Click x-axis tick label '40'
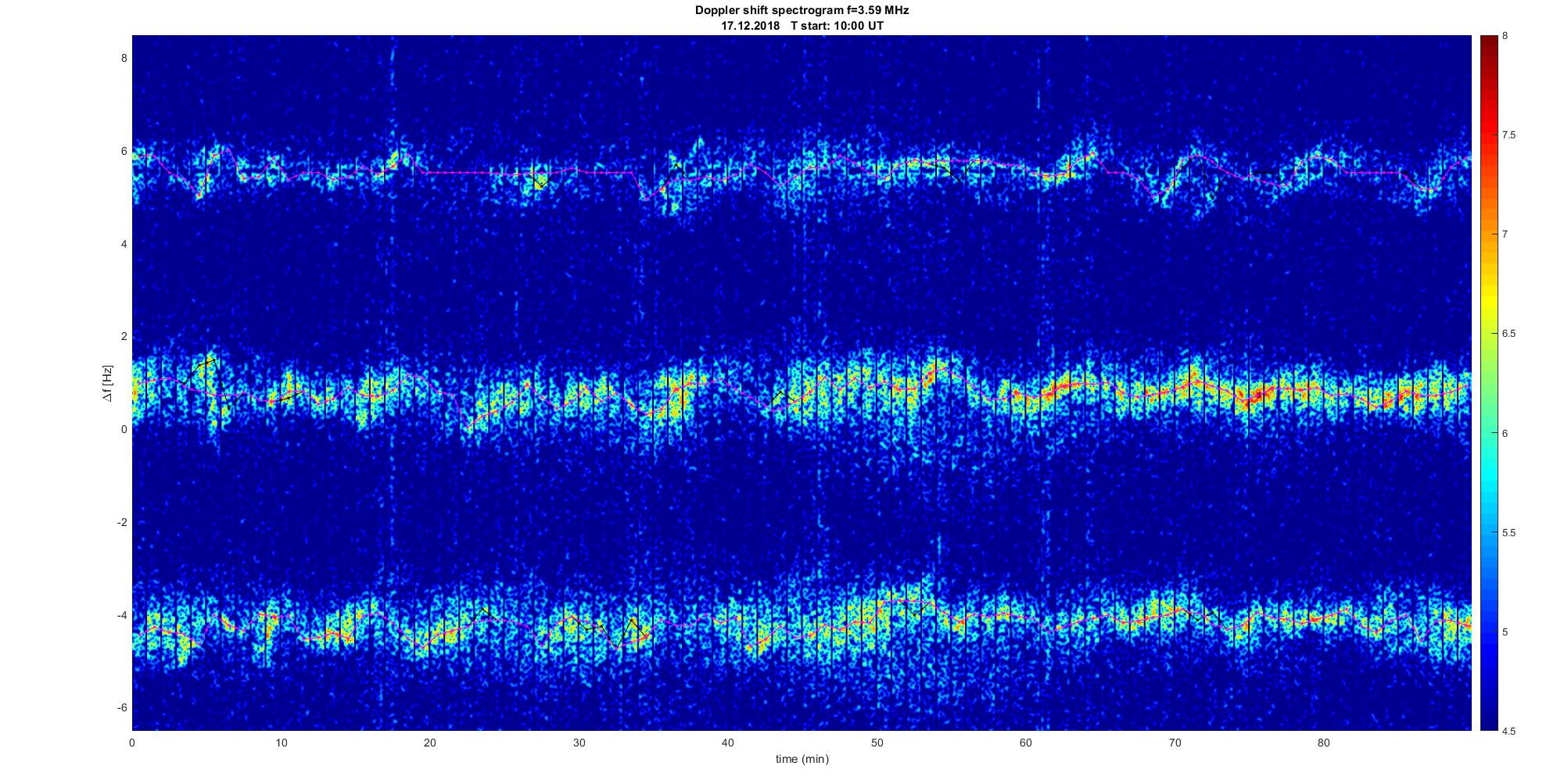The width and height of the screenshot is (1564, 784). click(x=728, y=743)
